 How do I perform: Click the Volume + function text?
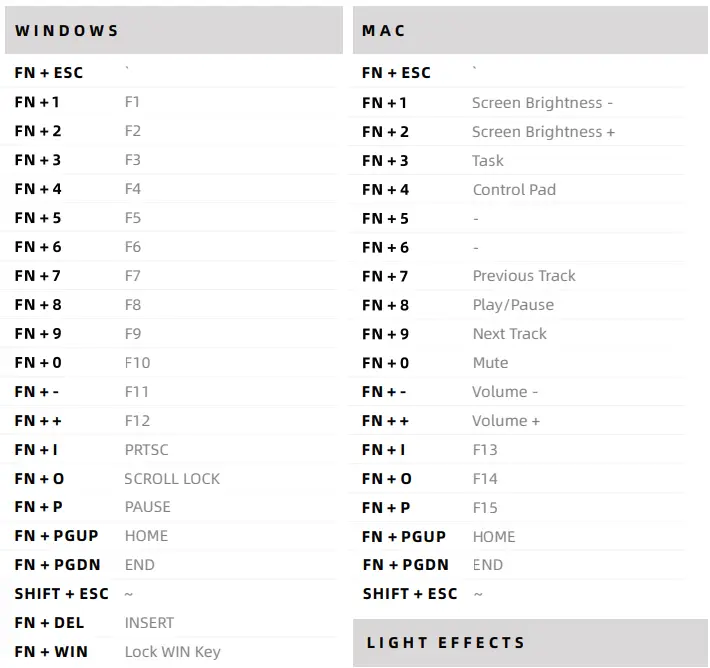tap(506, 421)
